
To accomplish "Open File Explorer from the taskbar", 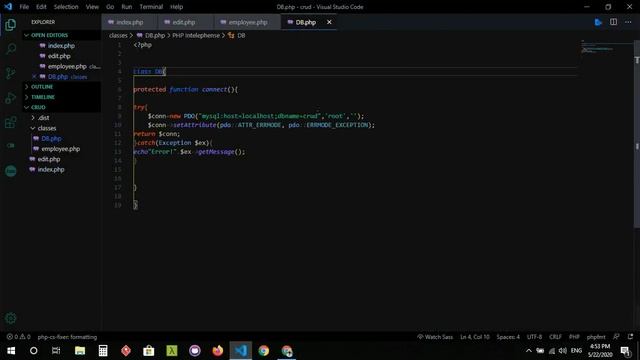I will click(x=80, y=351).
